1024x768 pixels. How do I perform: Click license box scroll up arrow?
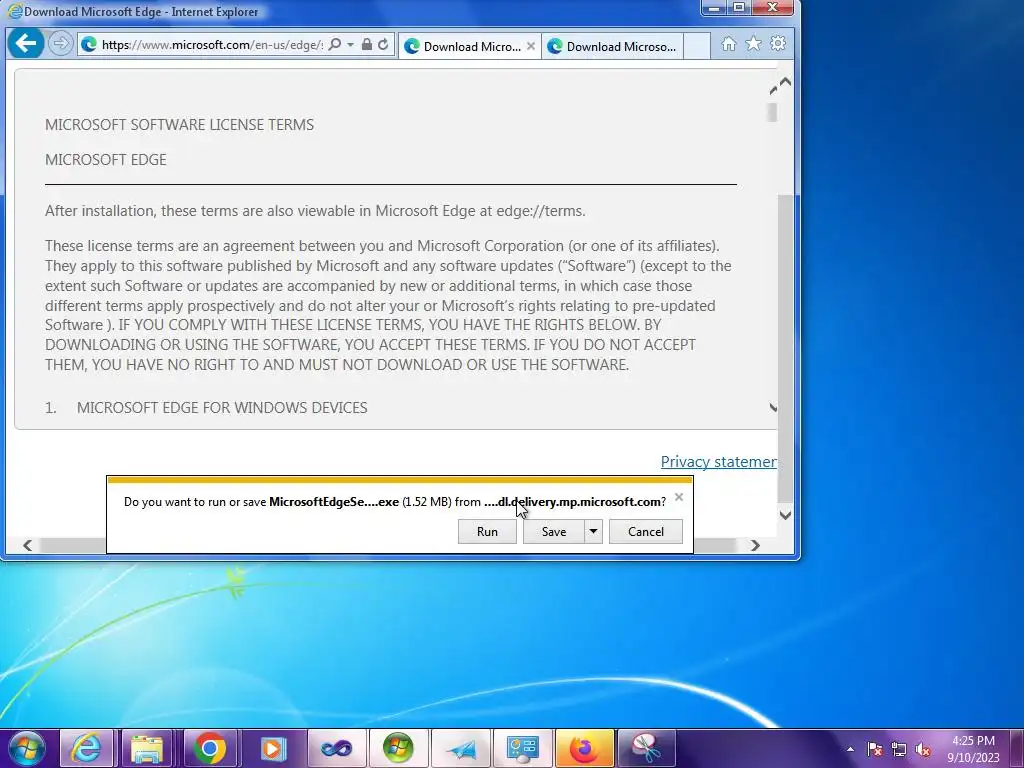coord(773,89)
